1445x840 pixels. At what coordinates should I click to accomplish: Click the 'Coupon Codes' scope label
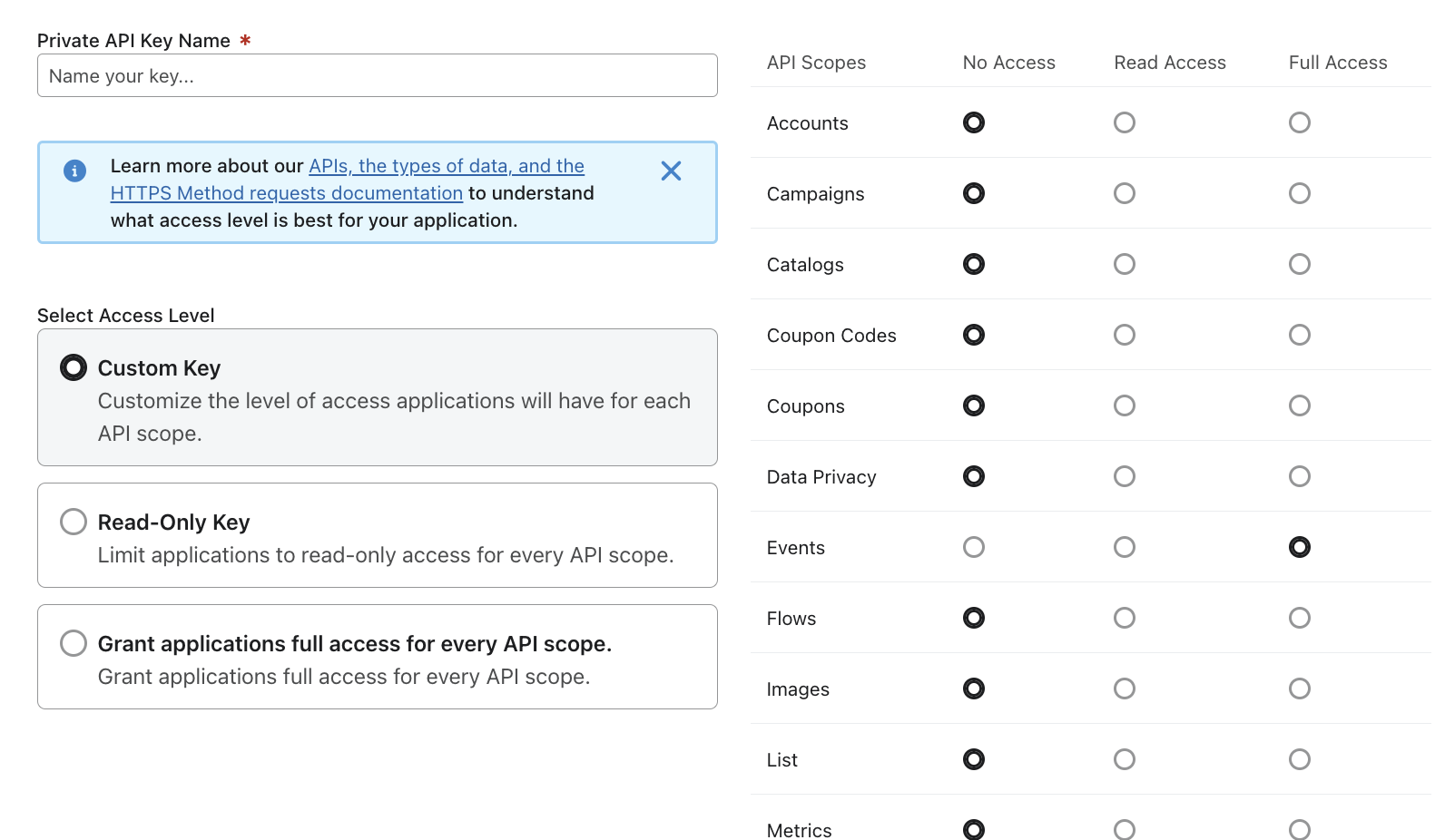[x=831, y=336]
